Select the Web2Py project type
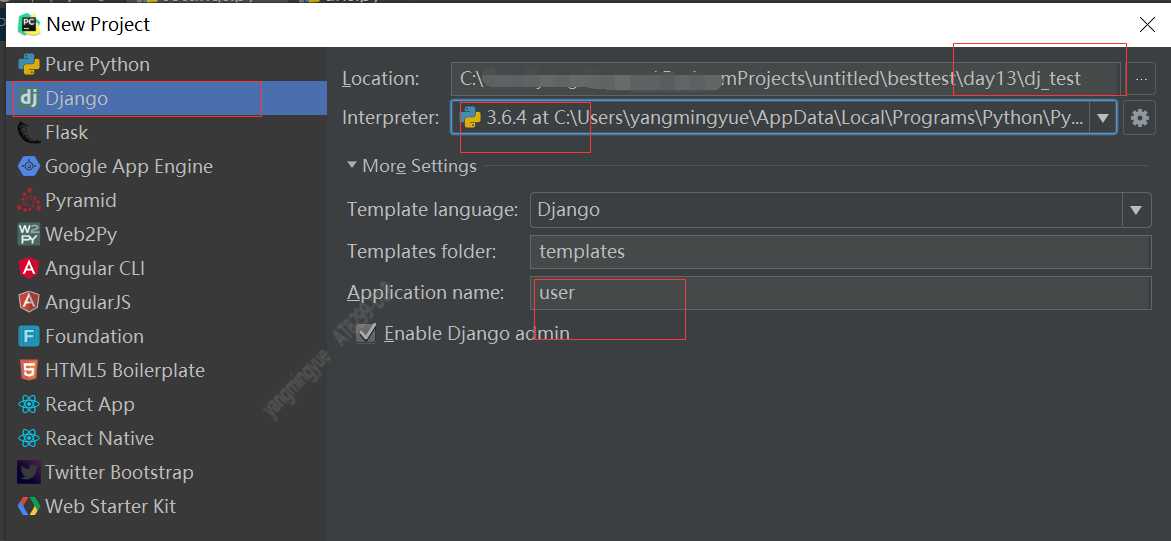Screen dimensions: 1171x541 pos(166,235)
